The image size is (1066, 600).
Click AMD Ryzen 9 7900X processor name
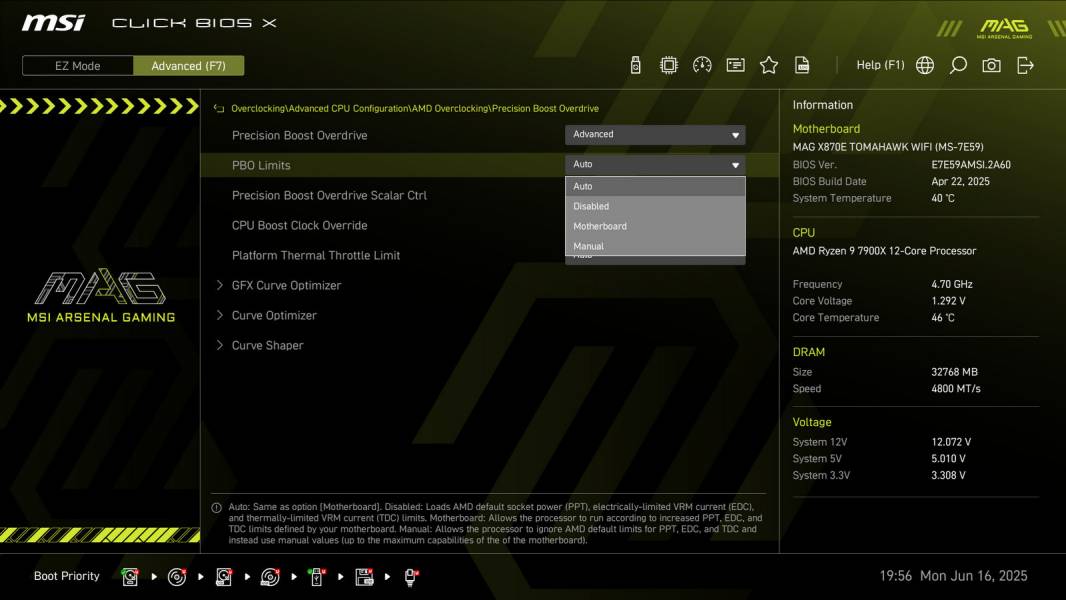click(x=884, y=251)
